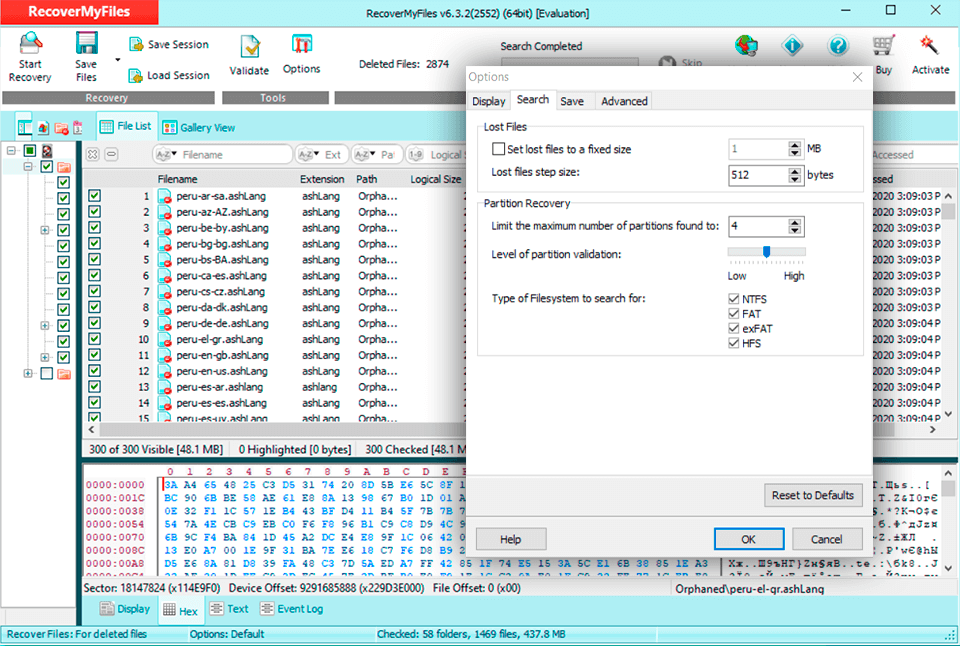Open the A-Z sort dropdown in the Ext filter
Screen dimensions: 960x646
(309, 155)
